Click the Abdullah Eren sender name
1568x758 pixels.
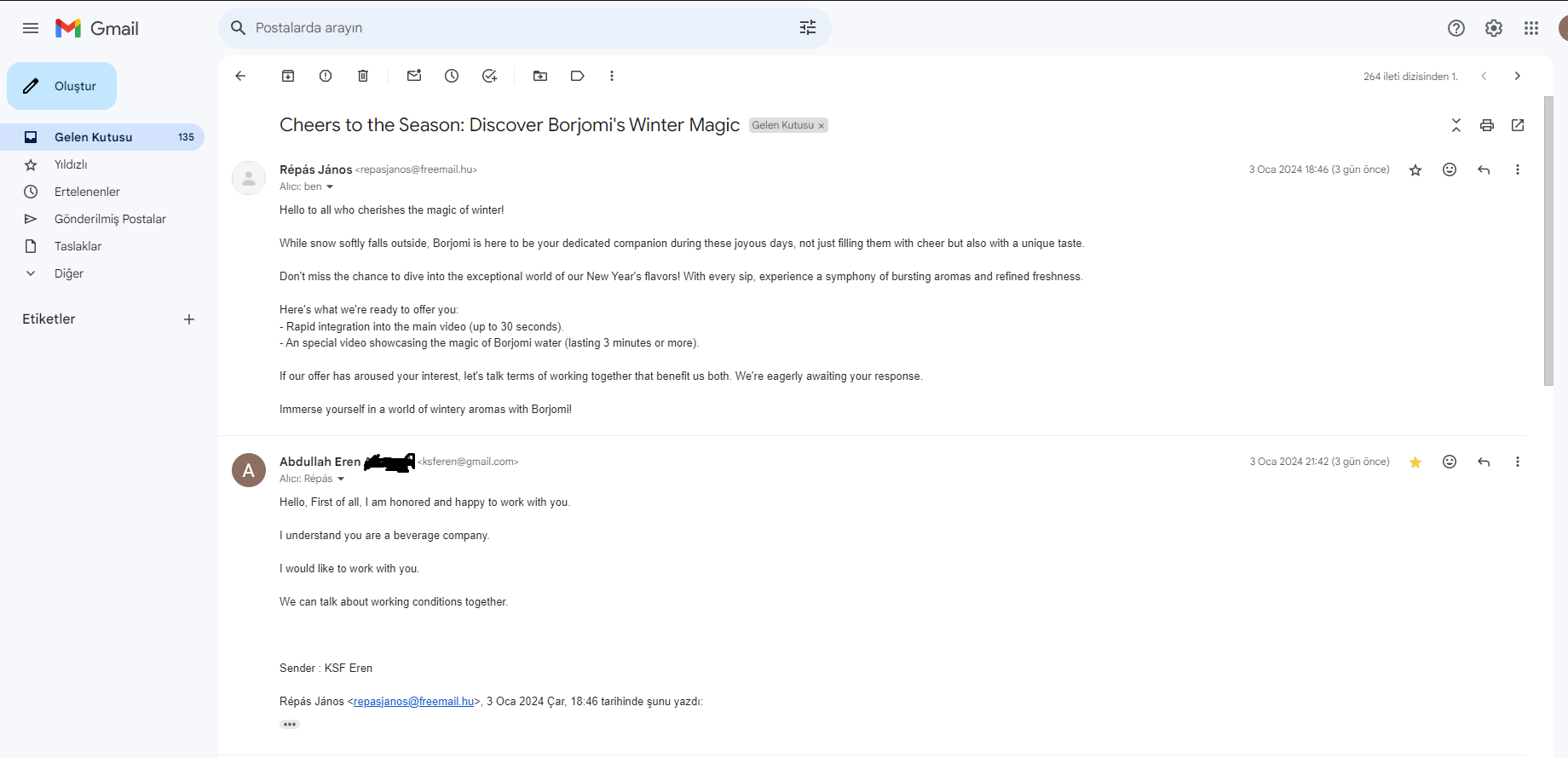point(320,462)
